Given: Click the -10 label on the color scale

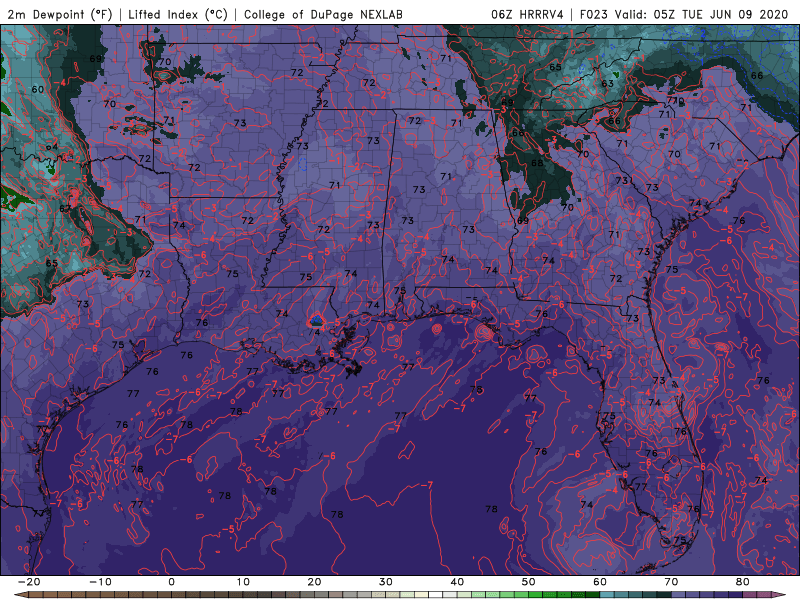Looking at the screenshot, I should tap(100, 582).
